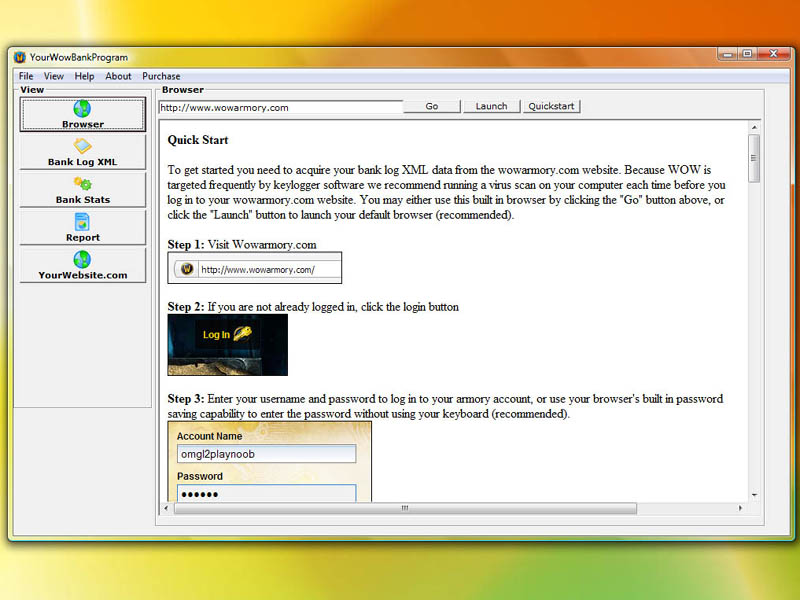Image resolution: width=800 pixels, height=600 pixels.
Task: Close the YourWowBankProgram window
Action: pyautogui.click(x=773, y=54)
